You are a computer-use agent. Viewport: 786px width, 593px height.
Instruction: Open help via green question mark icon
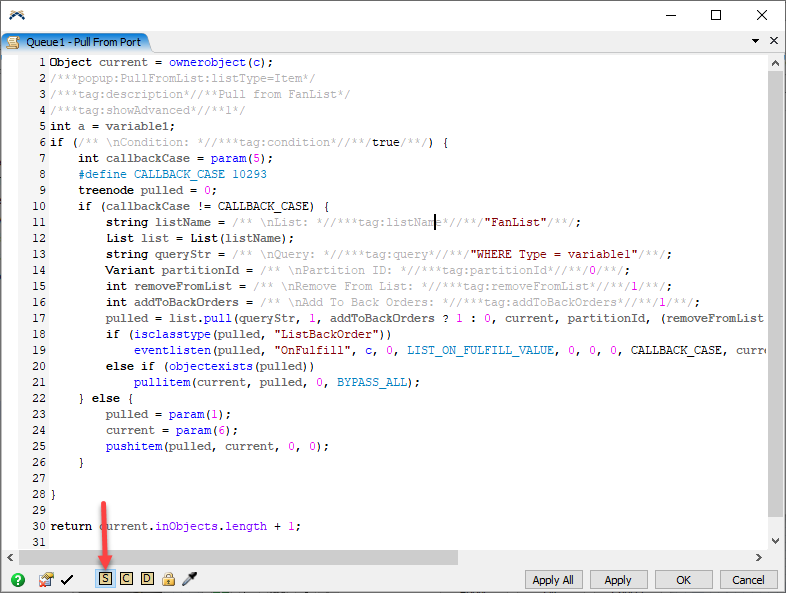coord(18,580)
